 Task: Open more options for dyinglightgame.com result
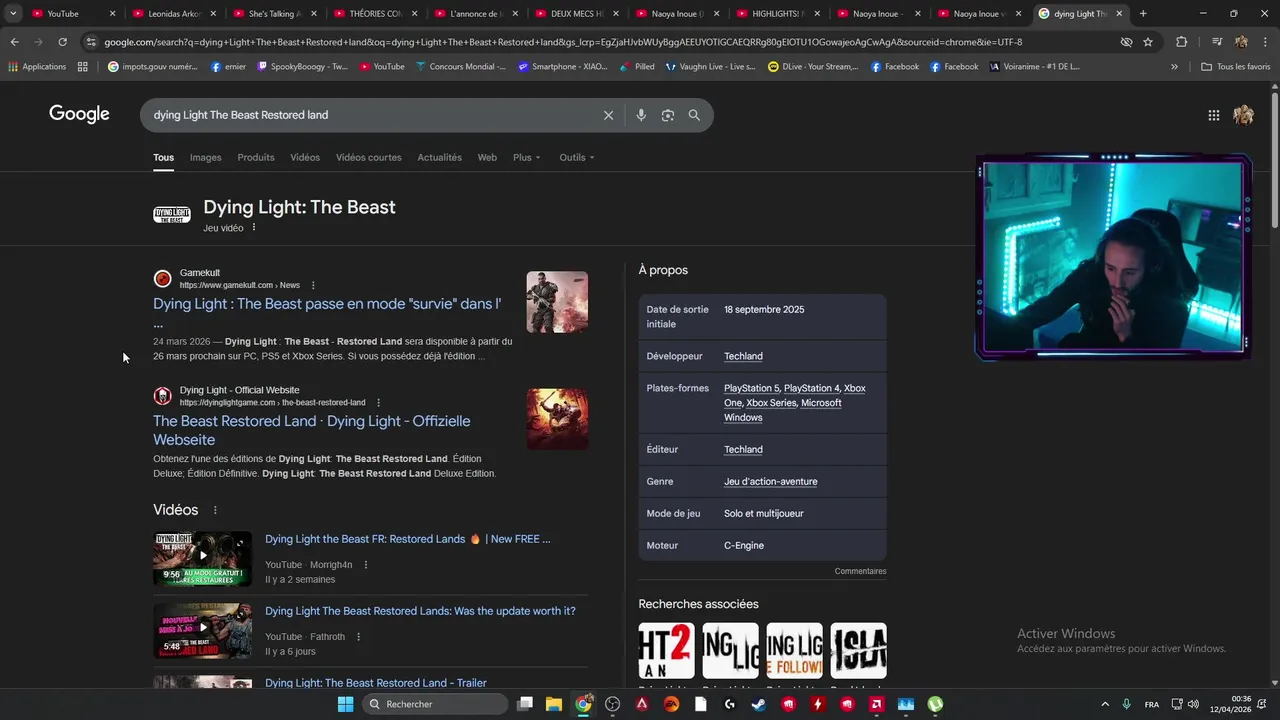click(378, 403)
